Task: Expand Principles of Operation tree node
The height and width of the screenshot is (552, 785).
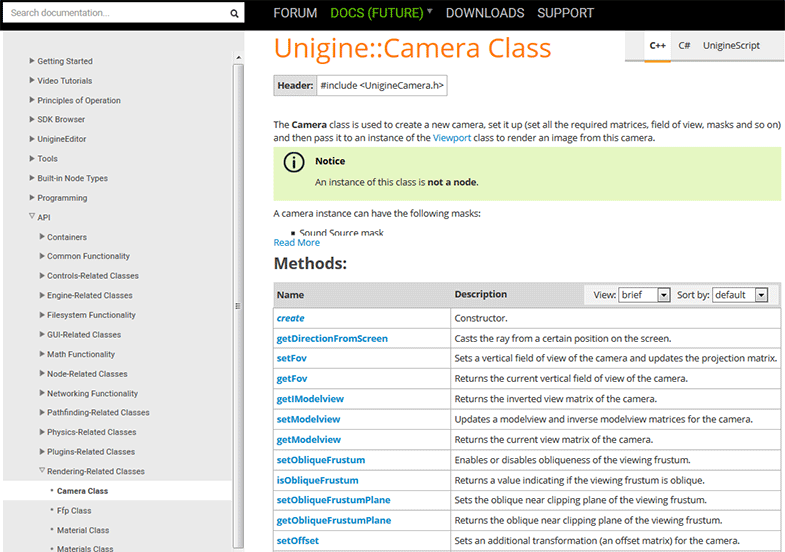Action: pyautogui.click(x=32, y=100)
